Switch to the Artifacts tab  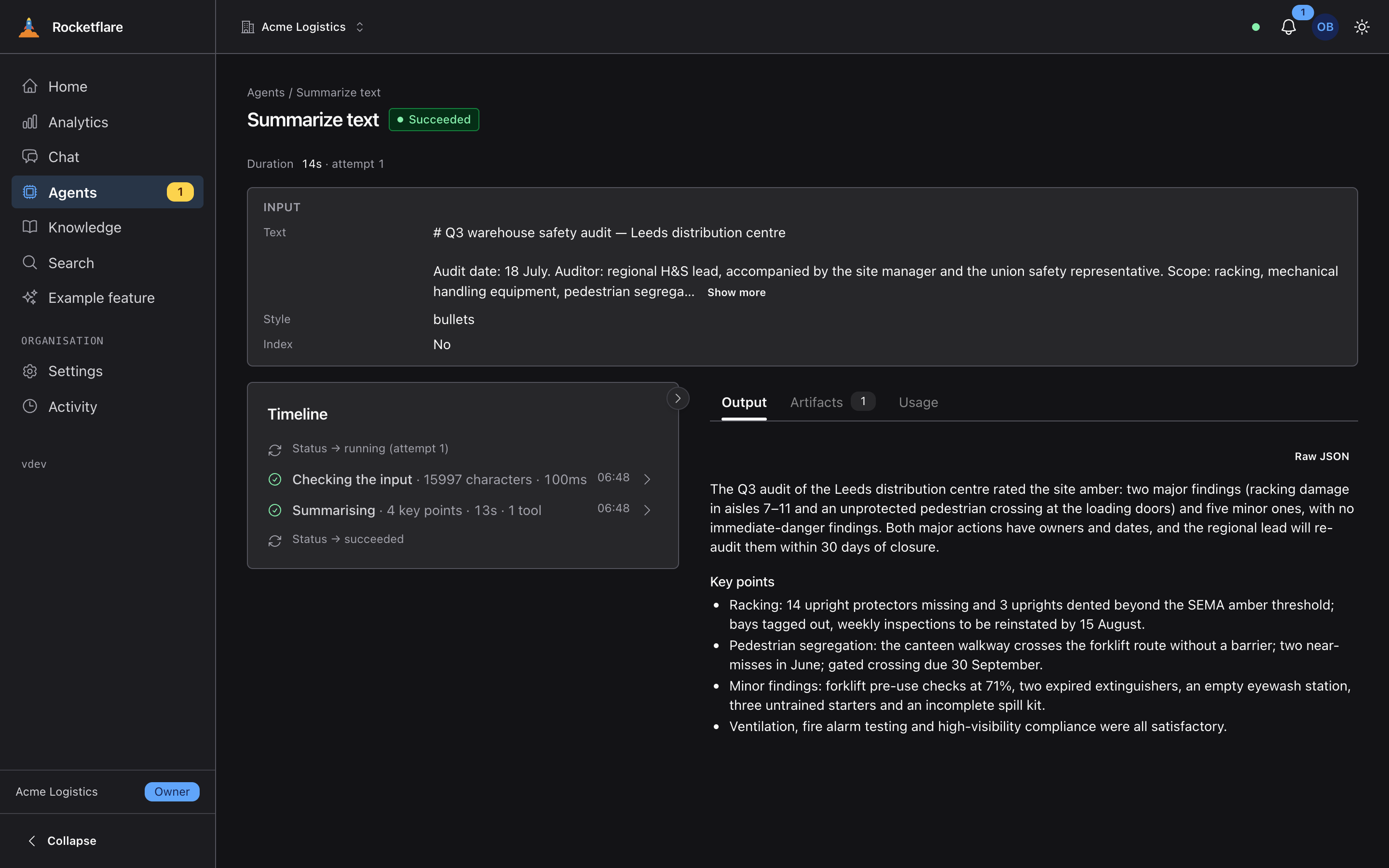[x=832, y=403]
